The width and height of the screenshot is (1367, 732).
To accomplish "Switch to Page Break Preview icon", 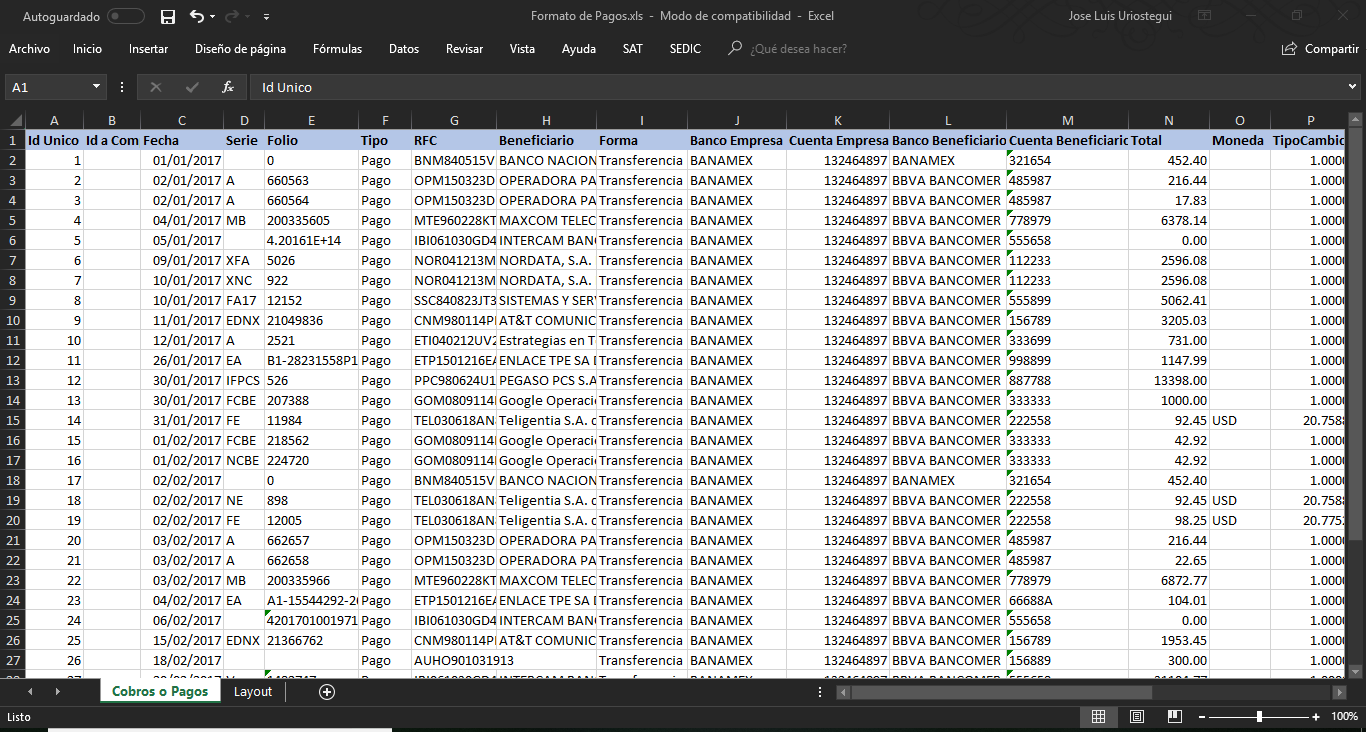I will pos(1173,716).
